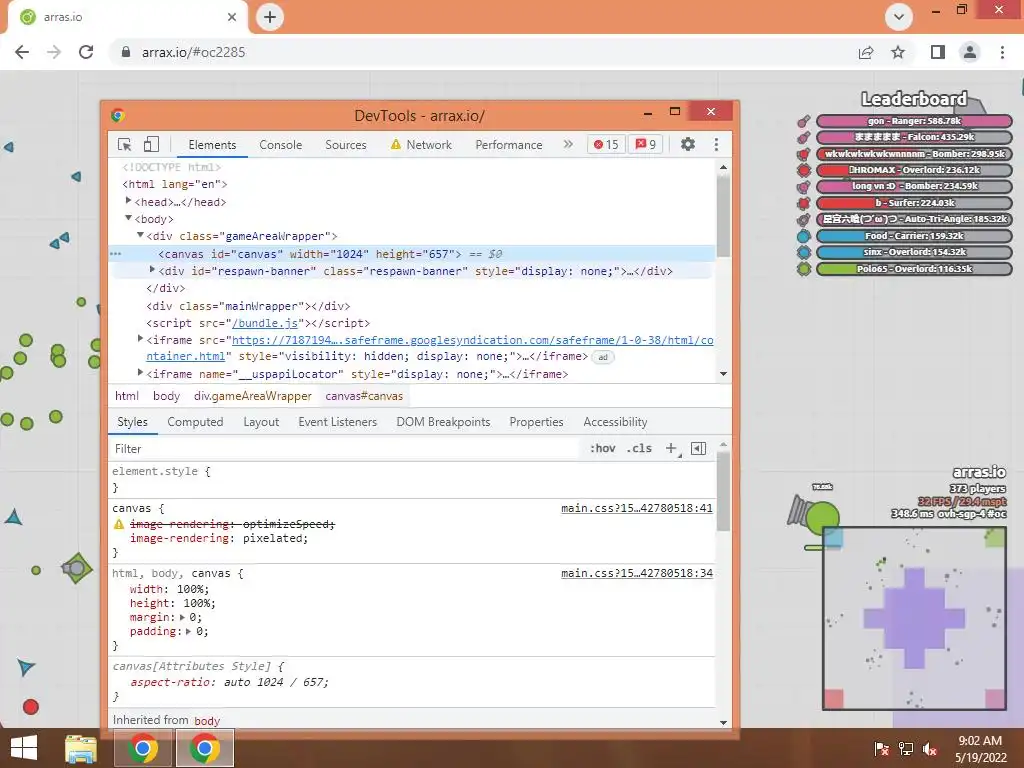Click the styles Filter input field

[x=345, y=449]
